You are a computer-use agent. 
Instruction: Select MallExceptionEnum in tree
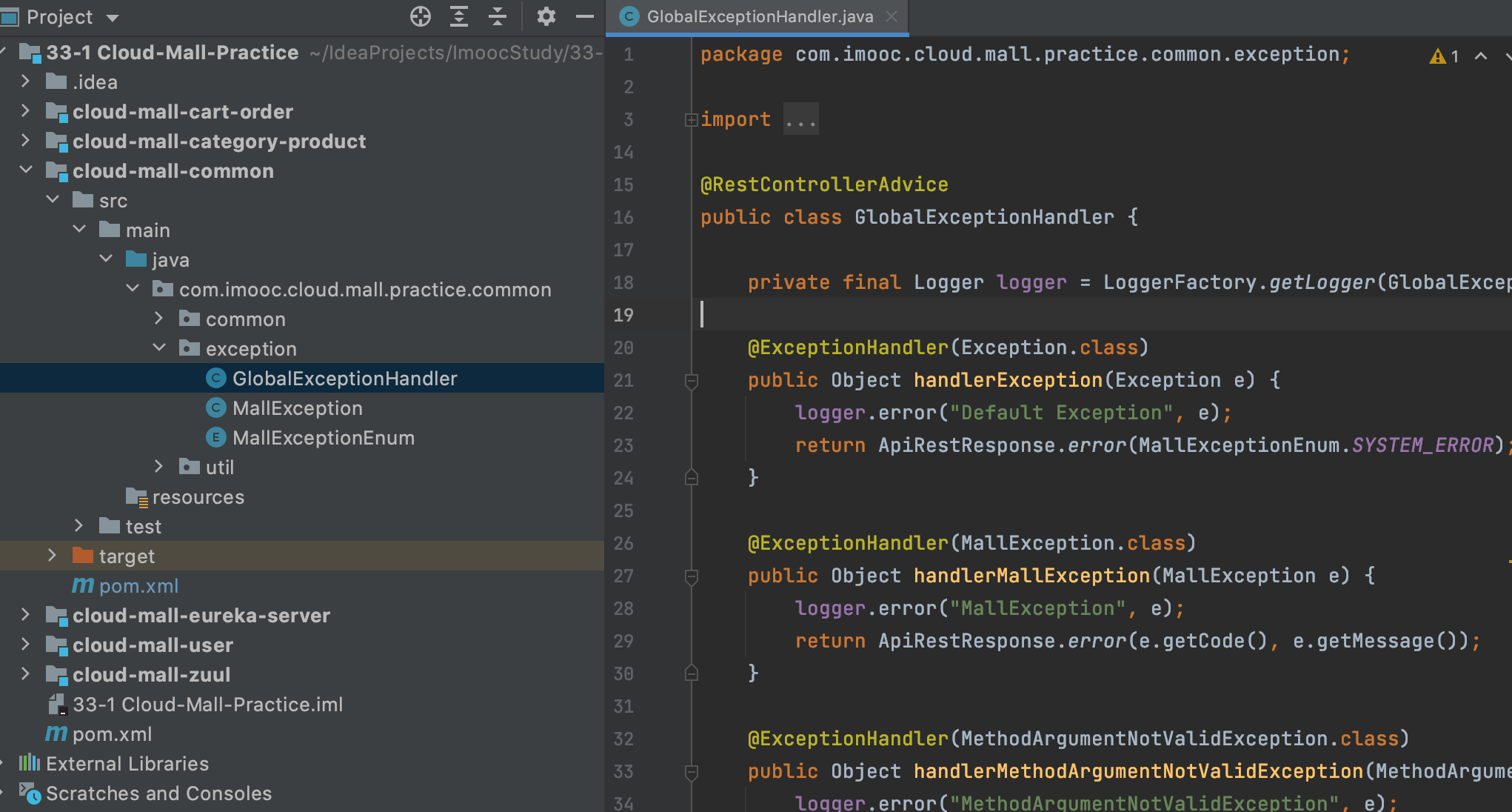point(301,437)
